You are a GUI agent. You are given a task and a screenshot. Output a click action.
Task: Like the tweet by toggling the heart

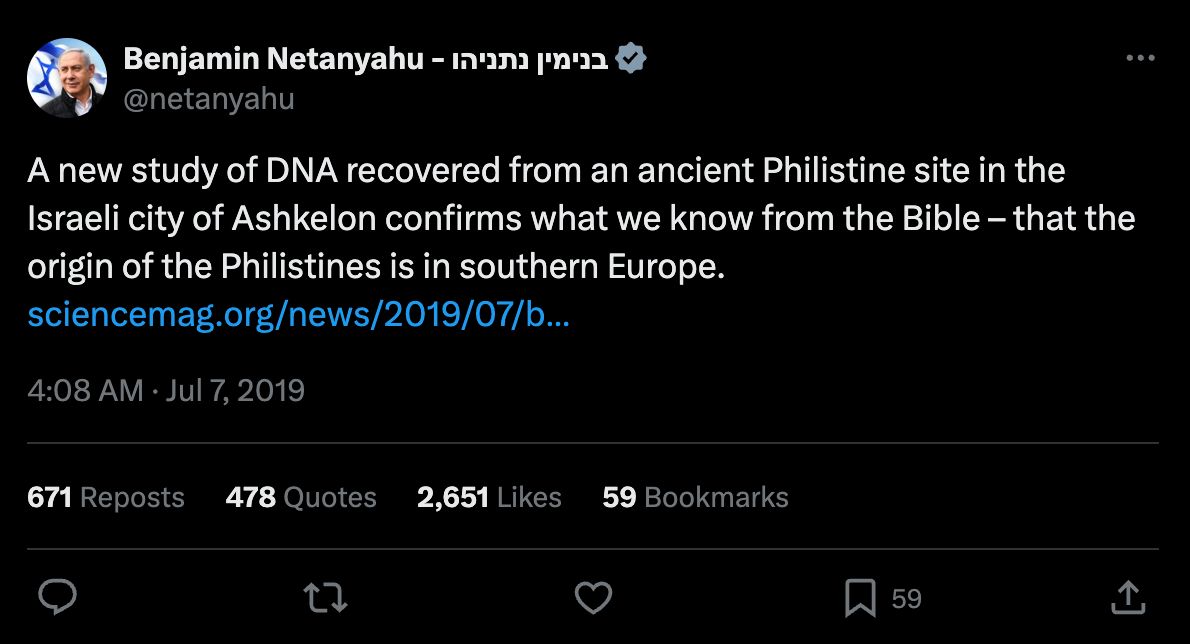pyautogui.click(x=593, y=596)
